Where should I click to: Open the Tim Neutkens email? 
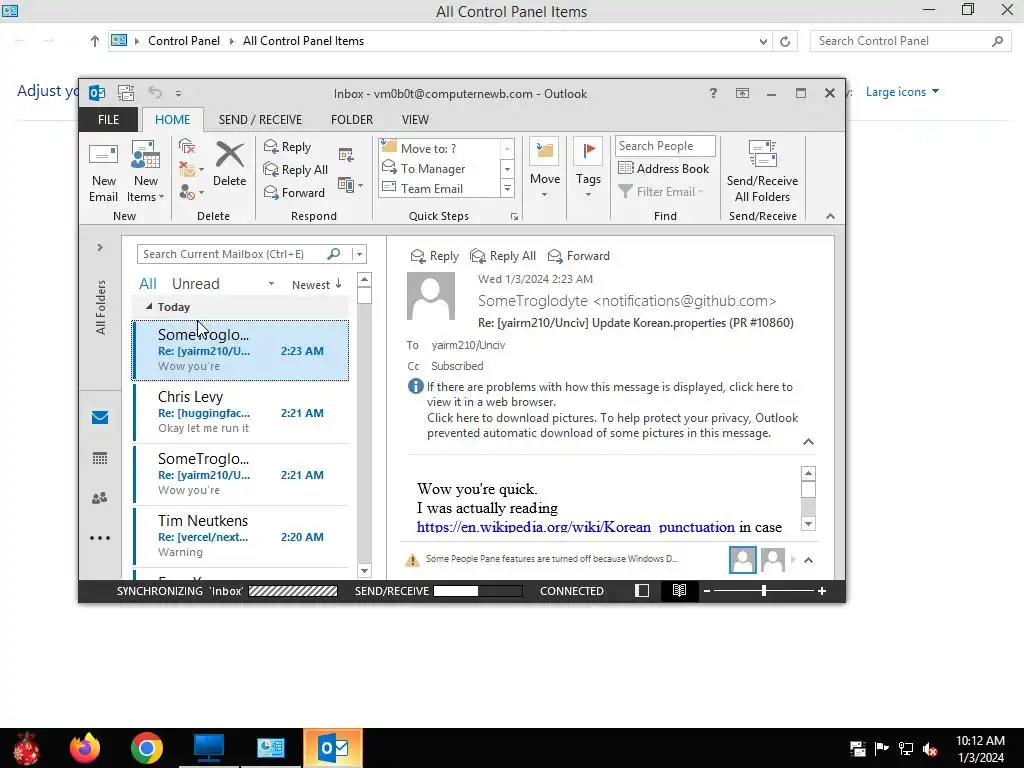coord(240,536)
